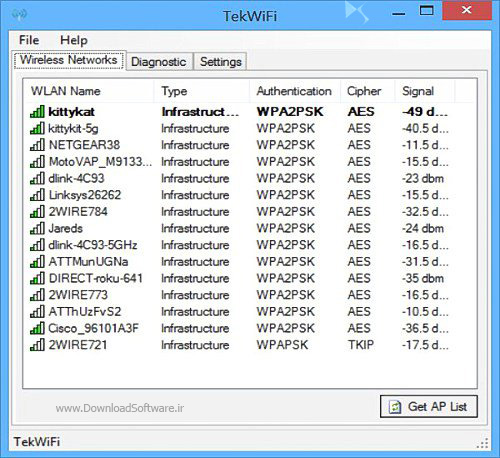Click signal icon beside Jareds
This screenshot has height=458, width=500.
click(x=37, y=228)
